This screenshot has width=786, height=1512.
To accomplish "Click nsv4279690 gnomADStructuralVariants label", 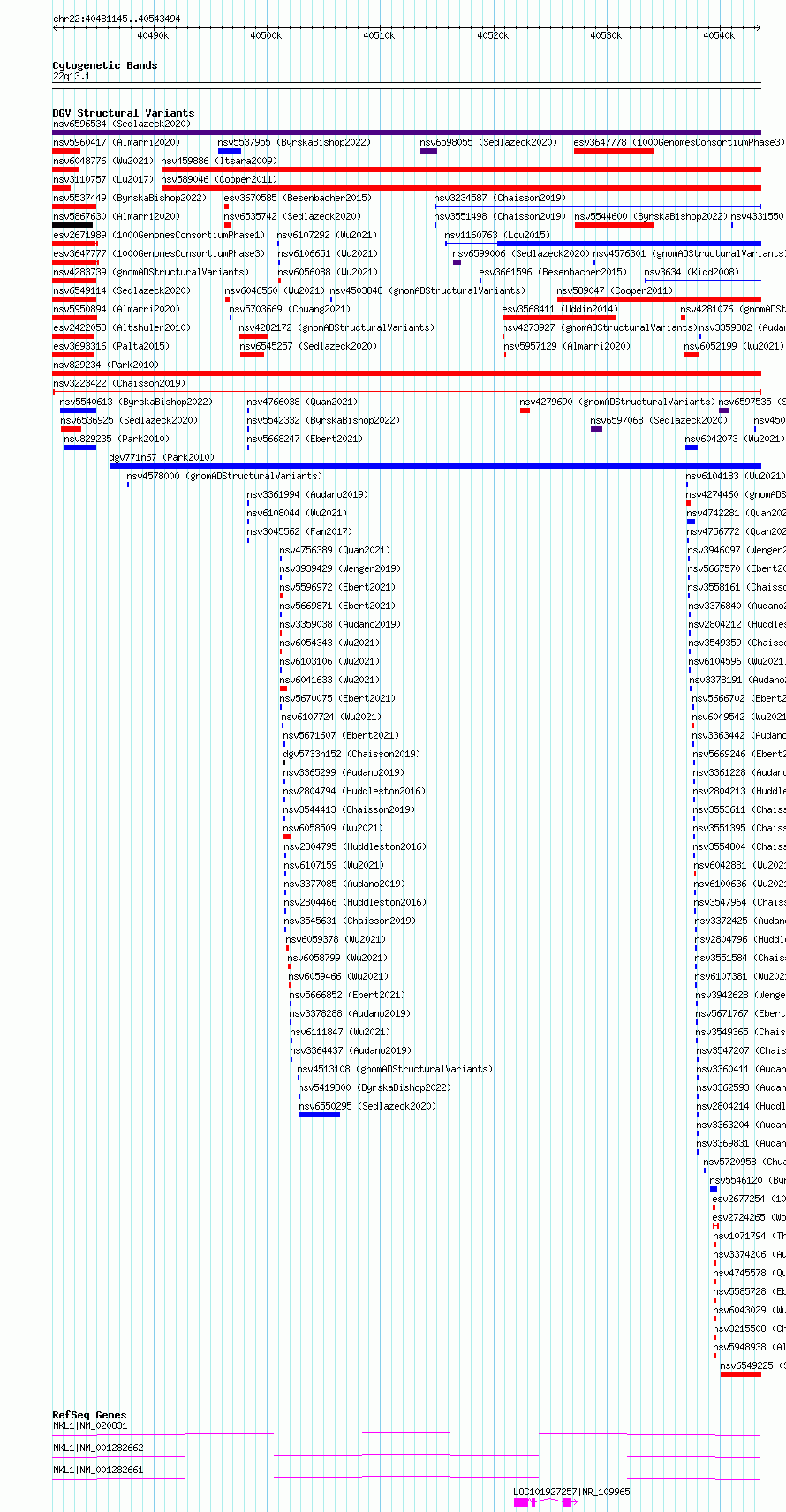I will pyautogui.click(x=617, y=402).
